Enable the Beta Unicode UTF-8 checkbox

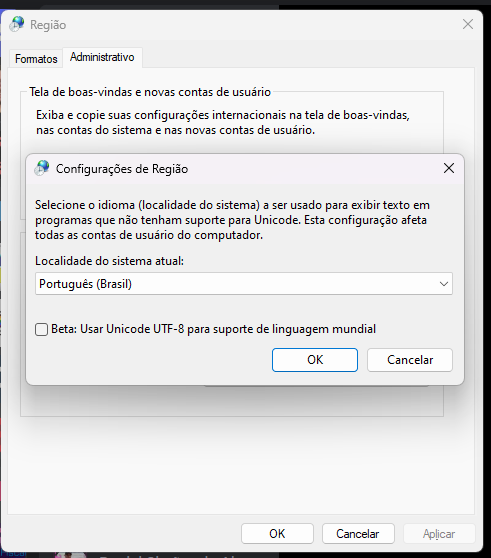[42, 329]
